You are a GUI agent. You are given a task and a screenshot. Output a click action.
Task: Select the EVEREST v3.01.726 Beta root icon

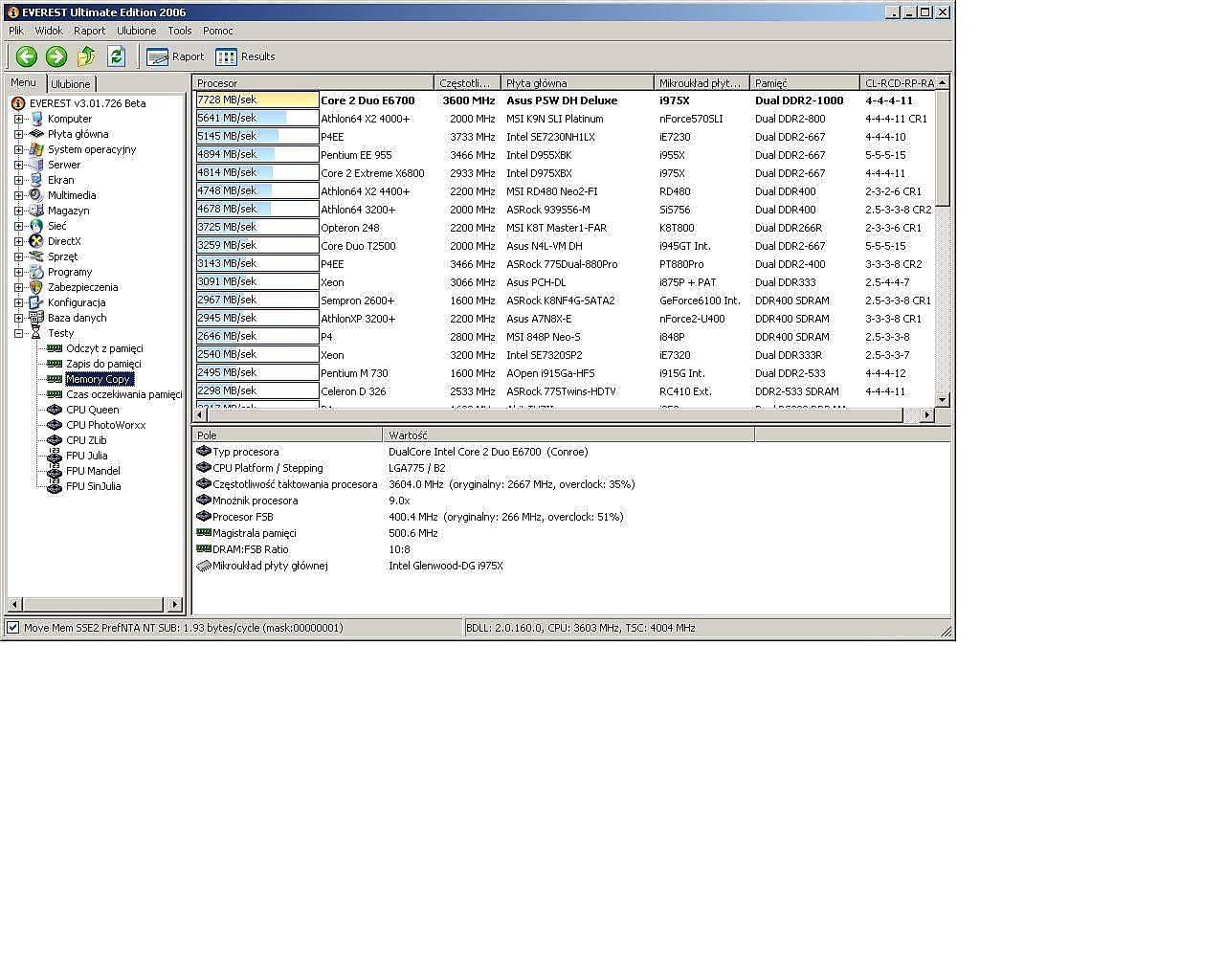pyautogui.click(x=18, y=103)
